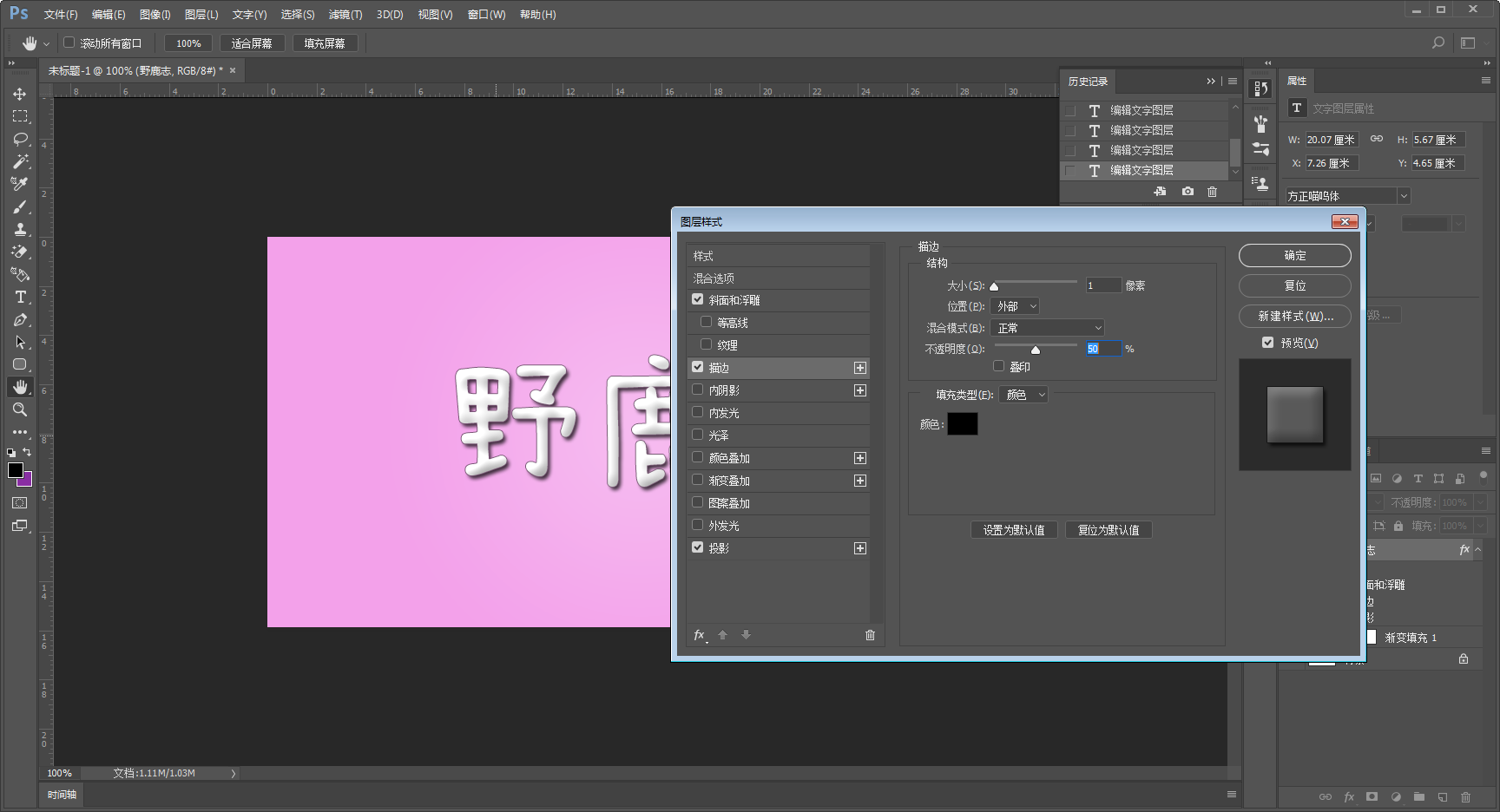Enable the Contour (等高线) checkbox
Viewport: 1500px width, 812px height.
point(707,322)
